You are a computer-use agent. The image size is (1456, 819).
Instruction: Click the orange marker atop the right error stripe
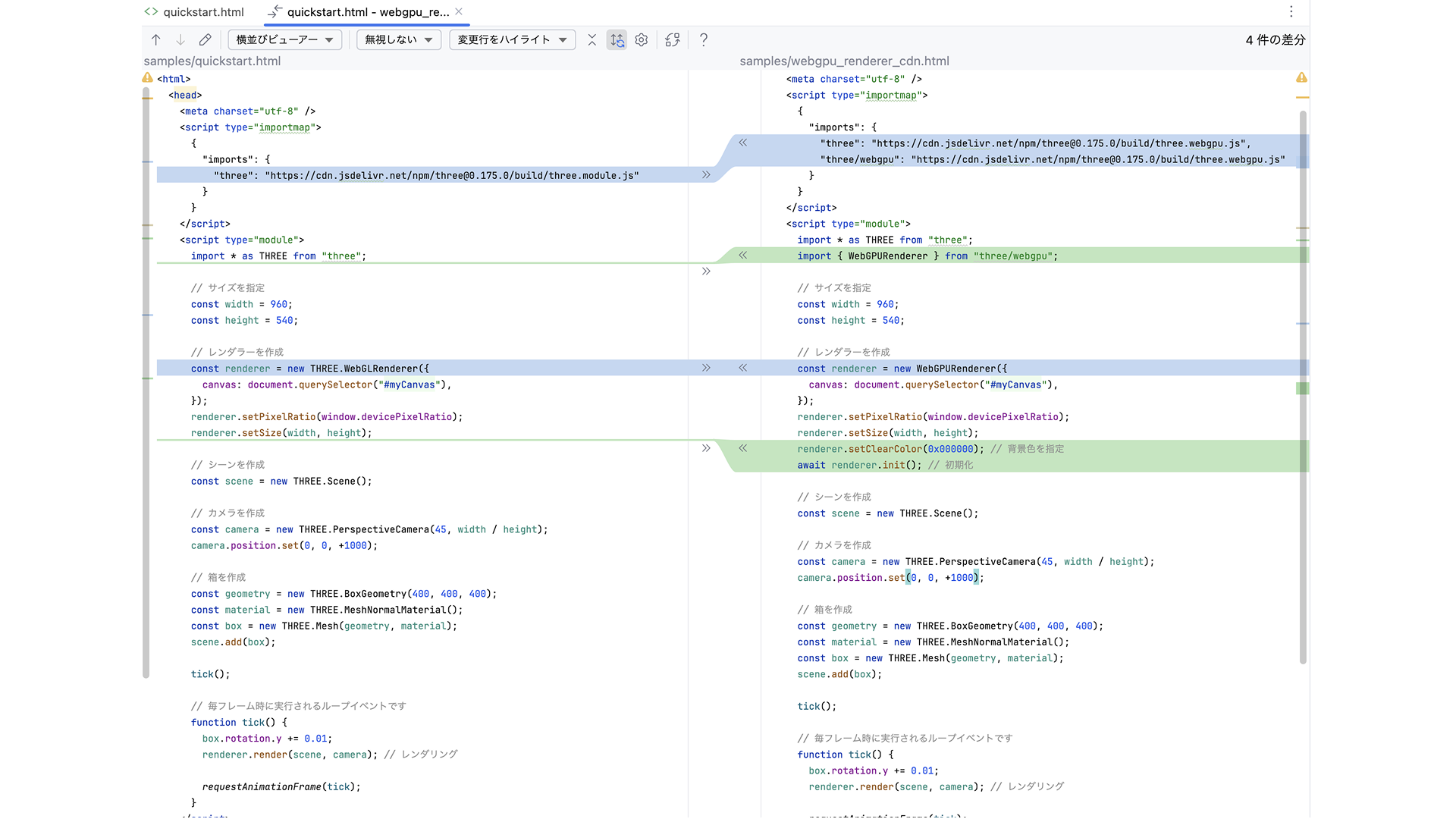1303,98
